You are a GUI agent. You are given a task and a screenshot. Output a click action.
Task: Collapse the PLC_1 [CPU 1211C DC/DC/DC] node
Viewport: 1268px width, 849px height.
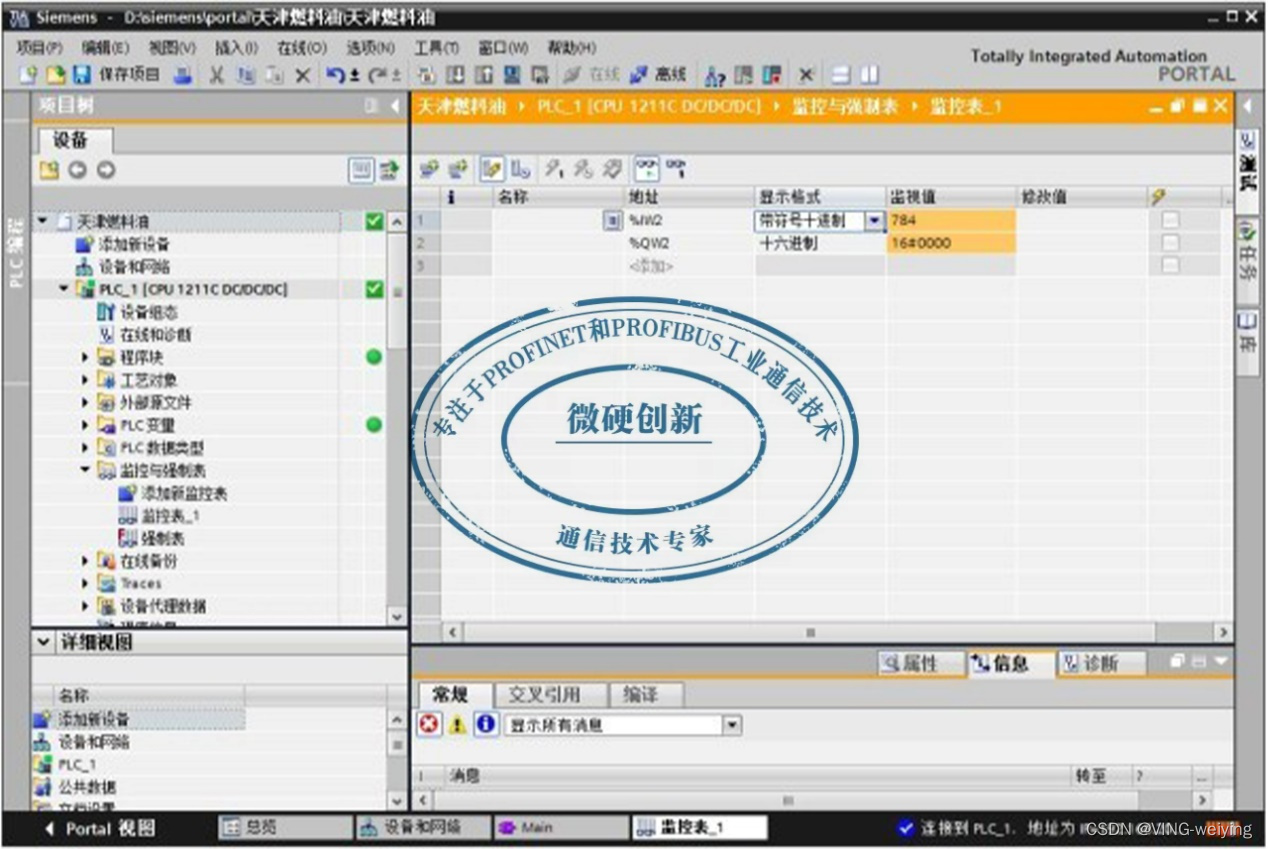(x=65, y=289)
